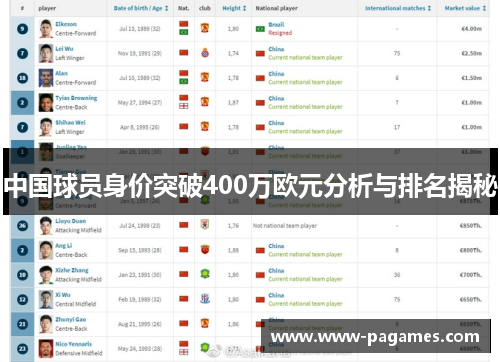Click Brazil national team link
The height and width of the screenshot is (362, 500).
pyautogui.click(x=276, y=25)
